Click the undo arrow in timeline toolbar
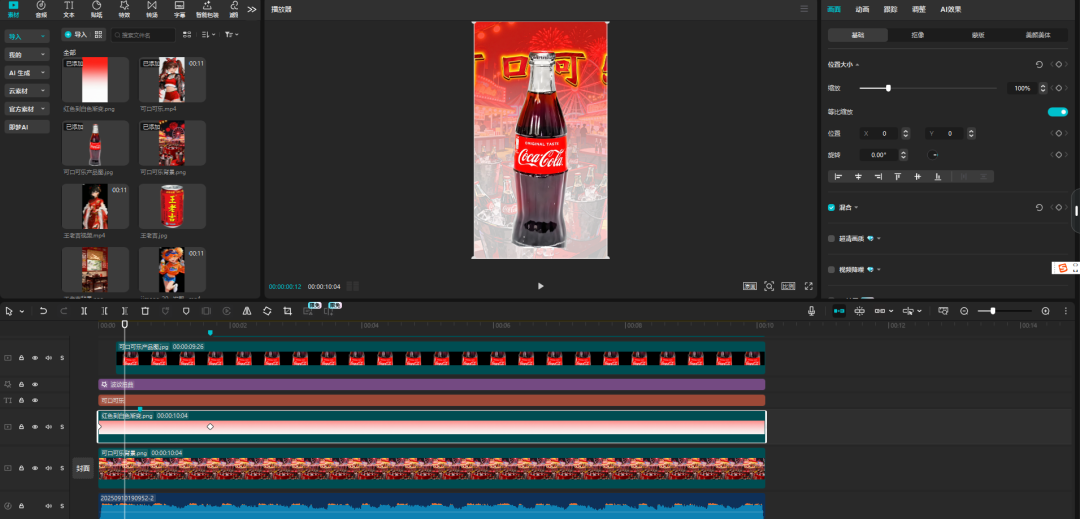The height and width of the screenshot is (519, 1080). point(43,311)
